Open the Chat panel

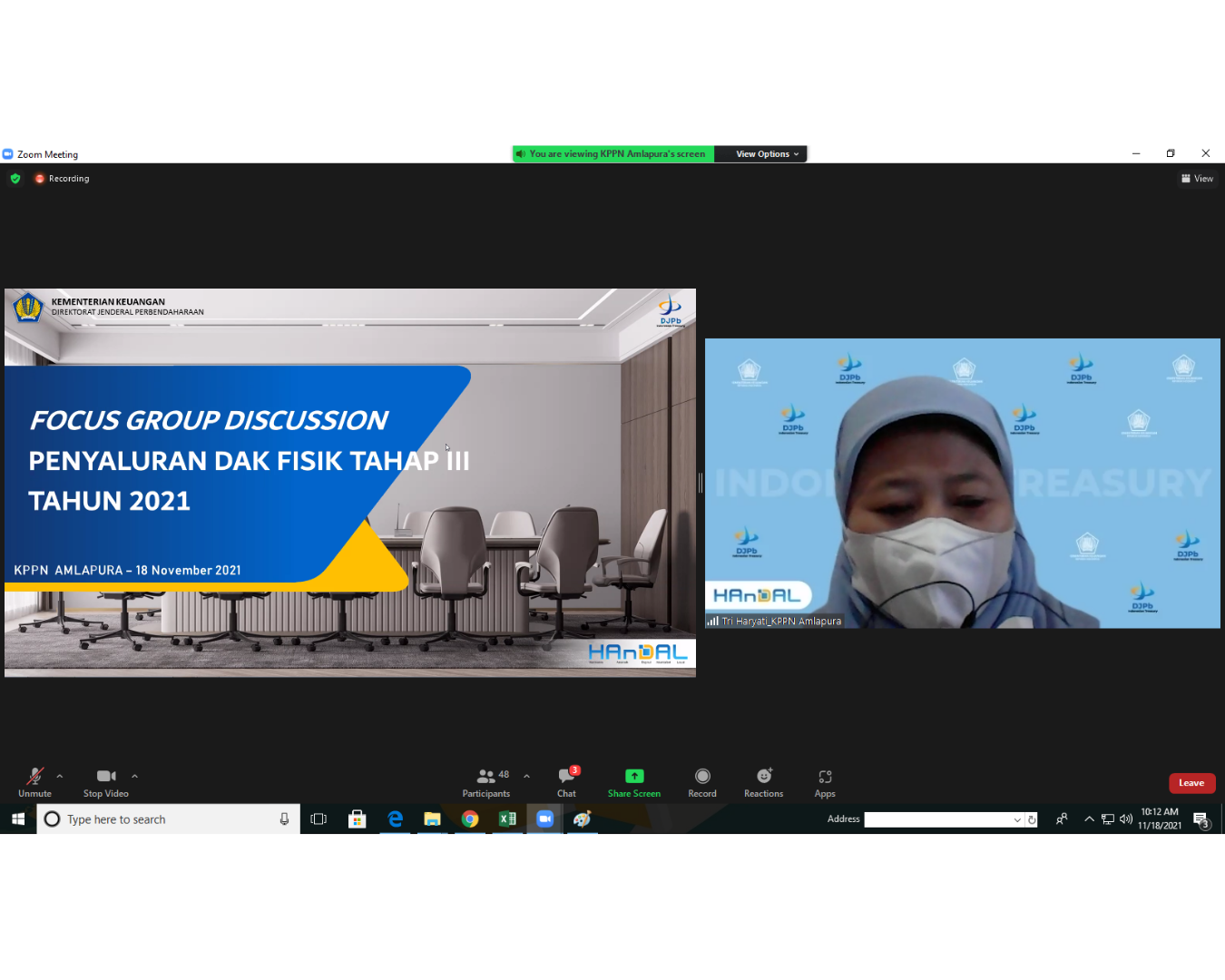[x=566, y=781]
